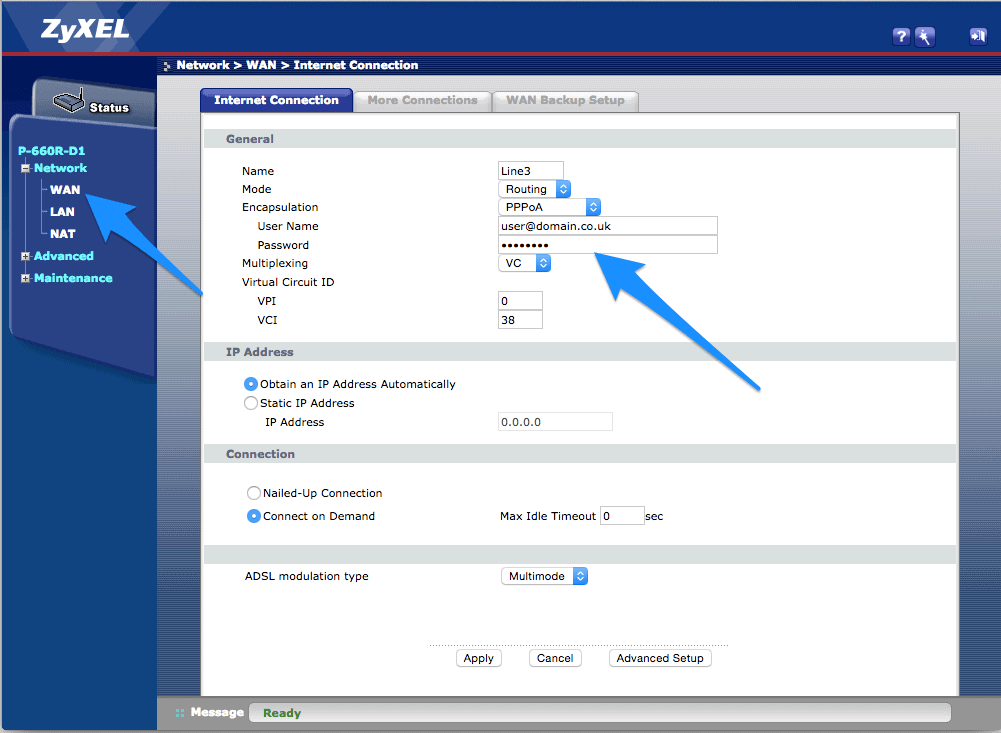Screen dimensions: 1001x733
Task: Open Advanced Setup
Action: (660, 658)
